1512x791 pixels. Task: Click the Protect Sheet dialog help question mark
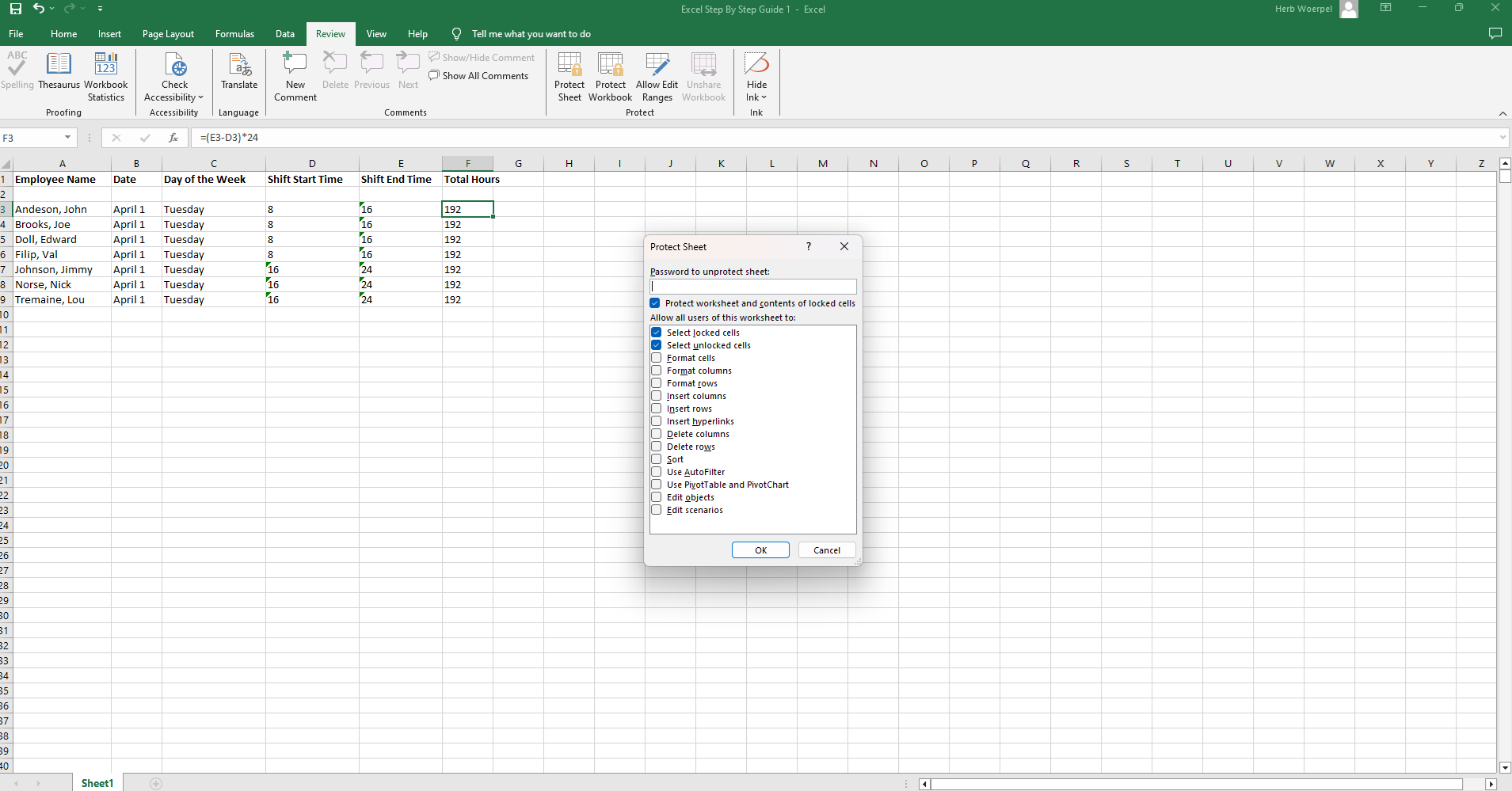tap(809, 246)
